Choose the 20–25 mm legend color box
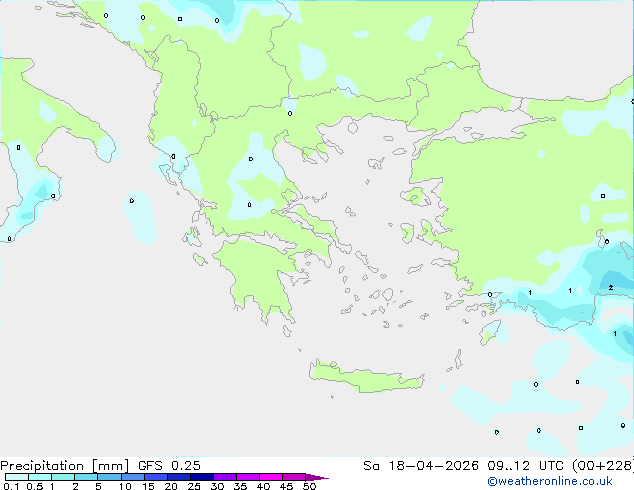This screenshot has width=634, height=490. pyautogui.click(x=178, y=477)
